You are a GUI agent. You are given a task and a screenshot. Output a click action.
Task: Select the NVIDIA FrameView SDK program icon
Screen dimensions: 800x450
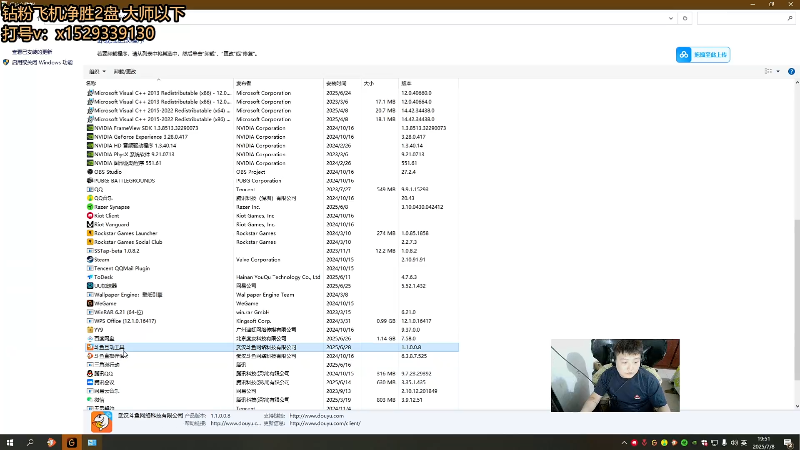90,128
